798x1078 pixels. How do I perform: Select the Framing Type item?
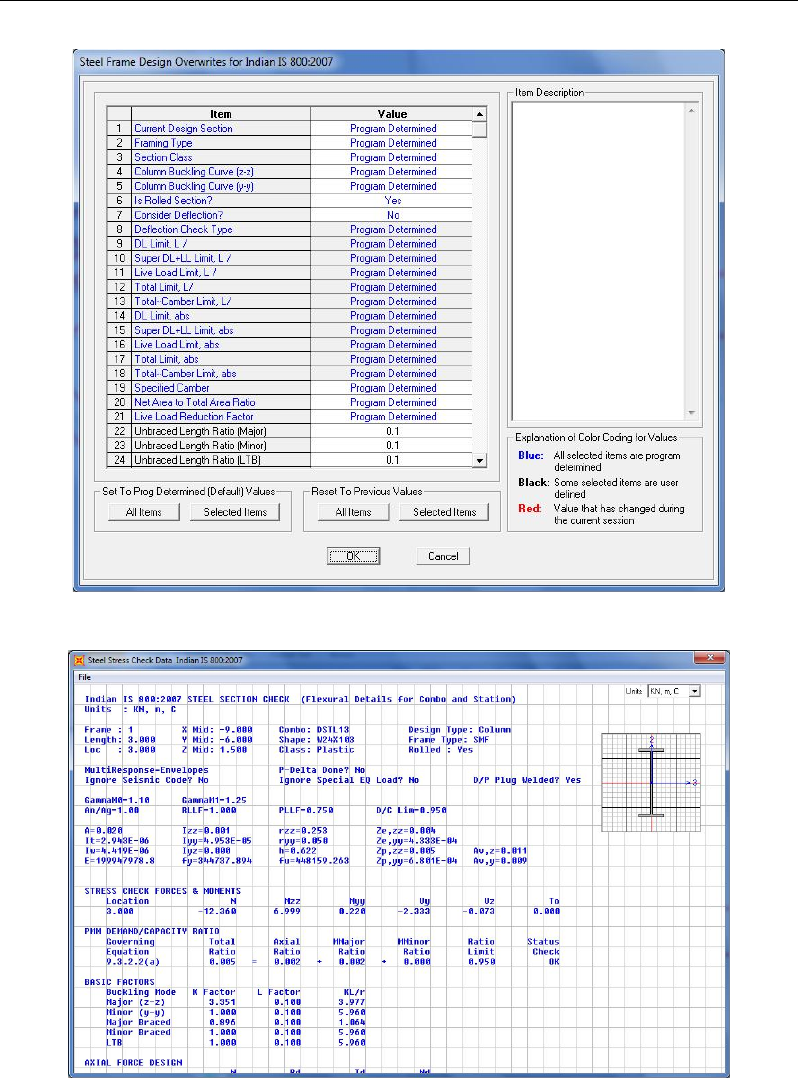click(221, 143)
